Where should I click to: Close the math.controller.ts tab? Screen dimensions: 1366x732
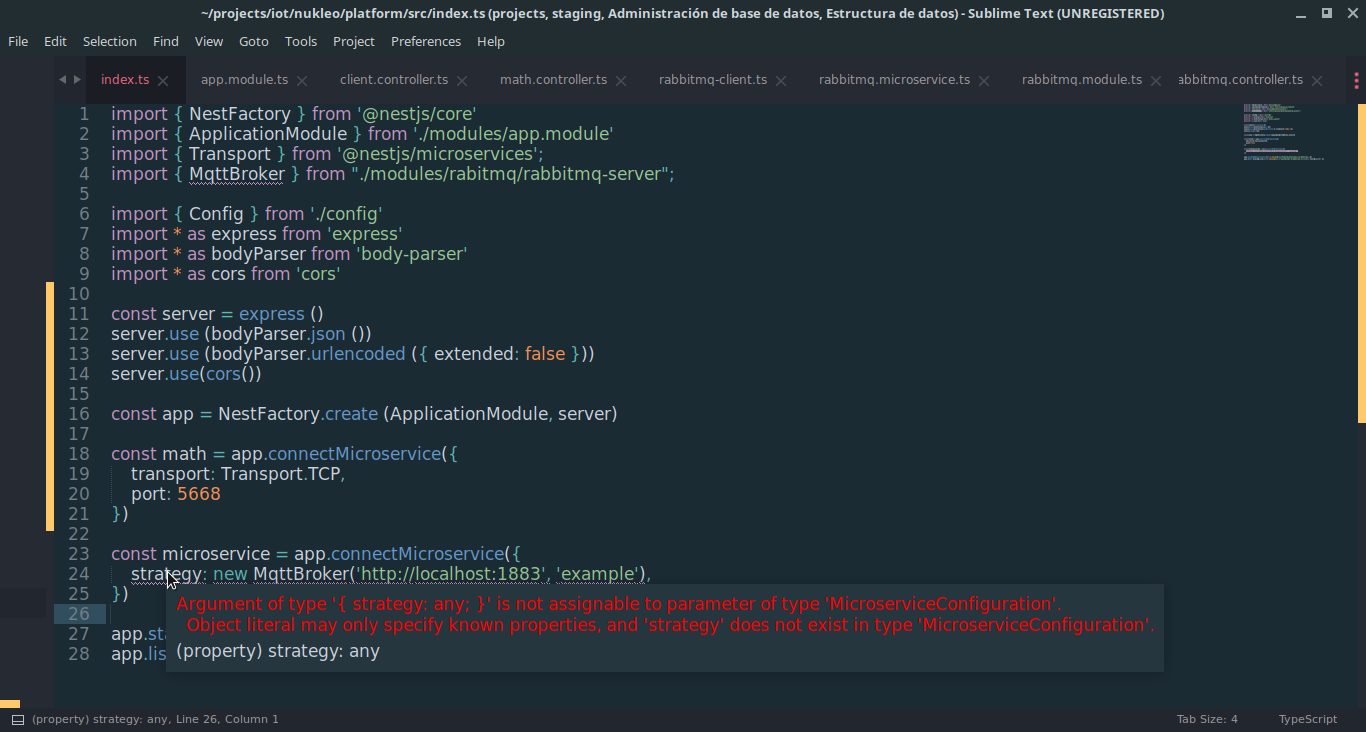pyautogui.click(x=621, y=81)
